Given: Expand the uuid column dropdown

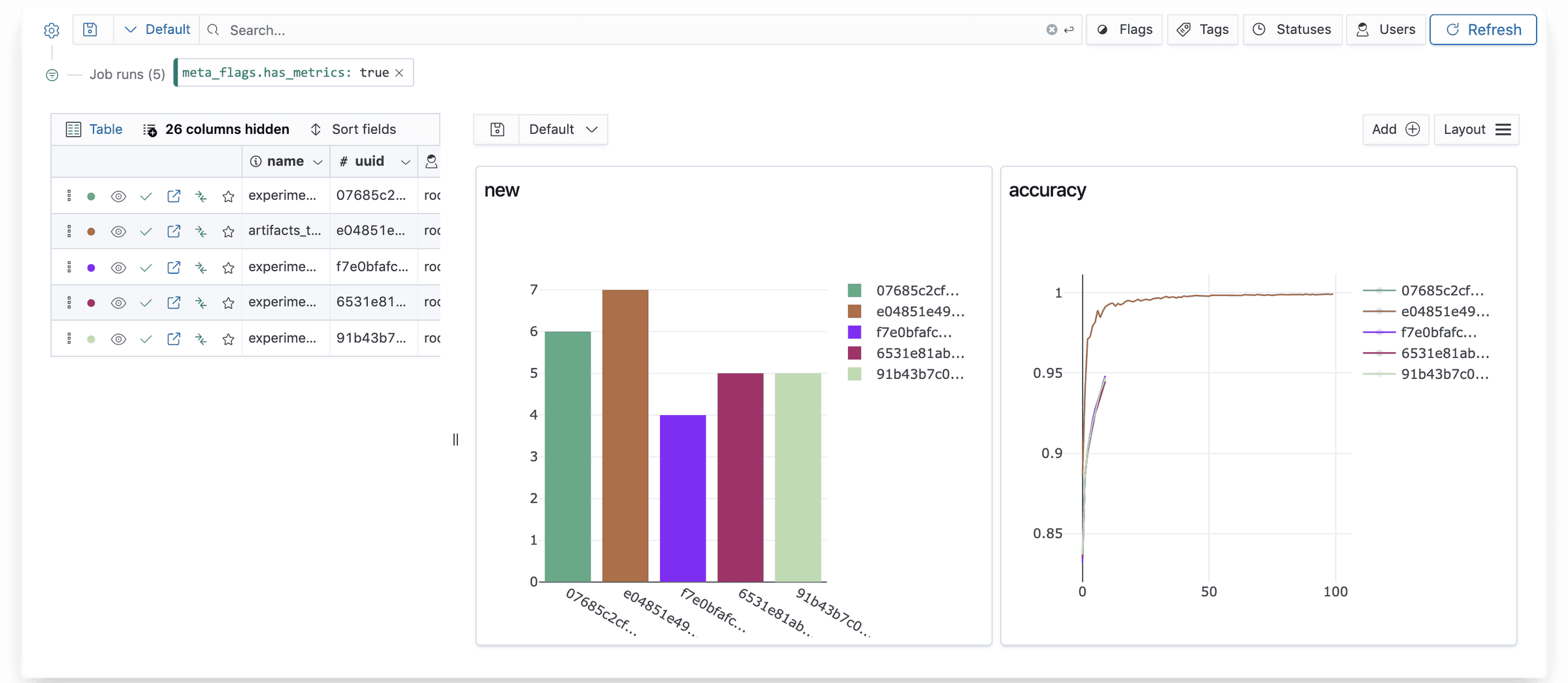Looking at the screenshot, I should [x=406, y=161].
